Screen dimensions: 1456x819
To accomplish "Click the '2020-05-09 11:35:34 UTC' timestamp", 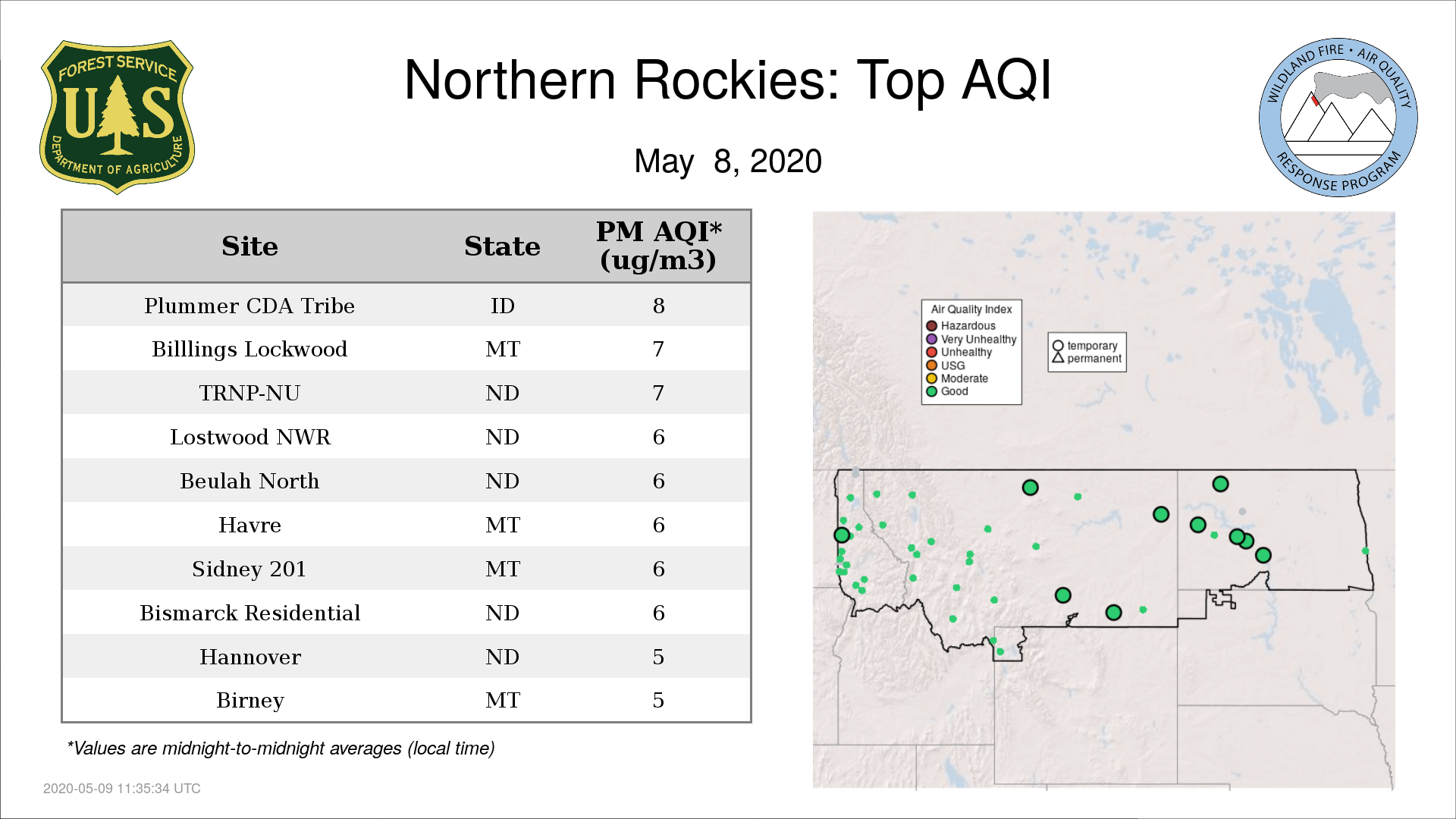I will coord(122,789).
